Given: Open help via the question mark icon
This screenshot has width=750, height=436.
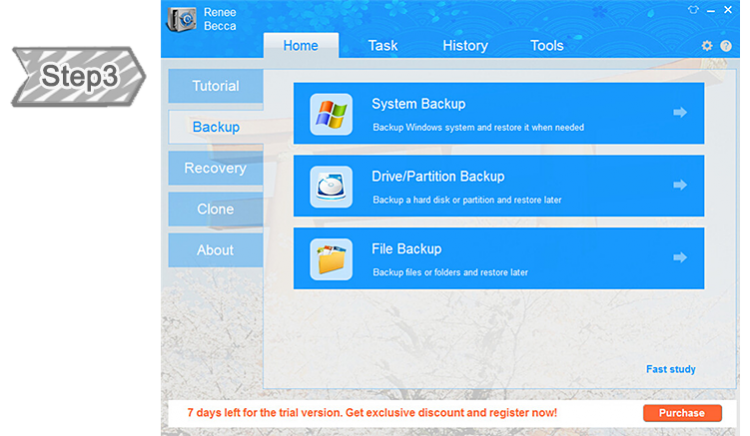Looking at the screenshot, I should click(x=725, y=46).
